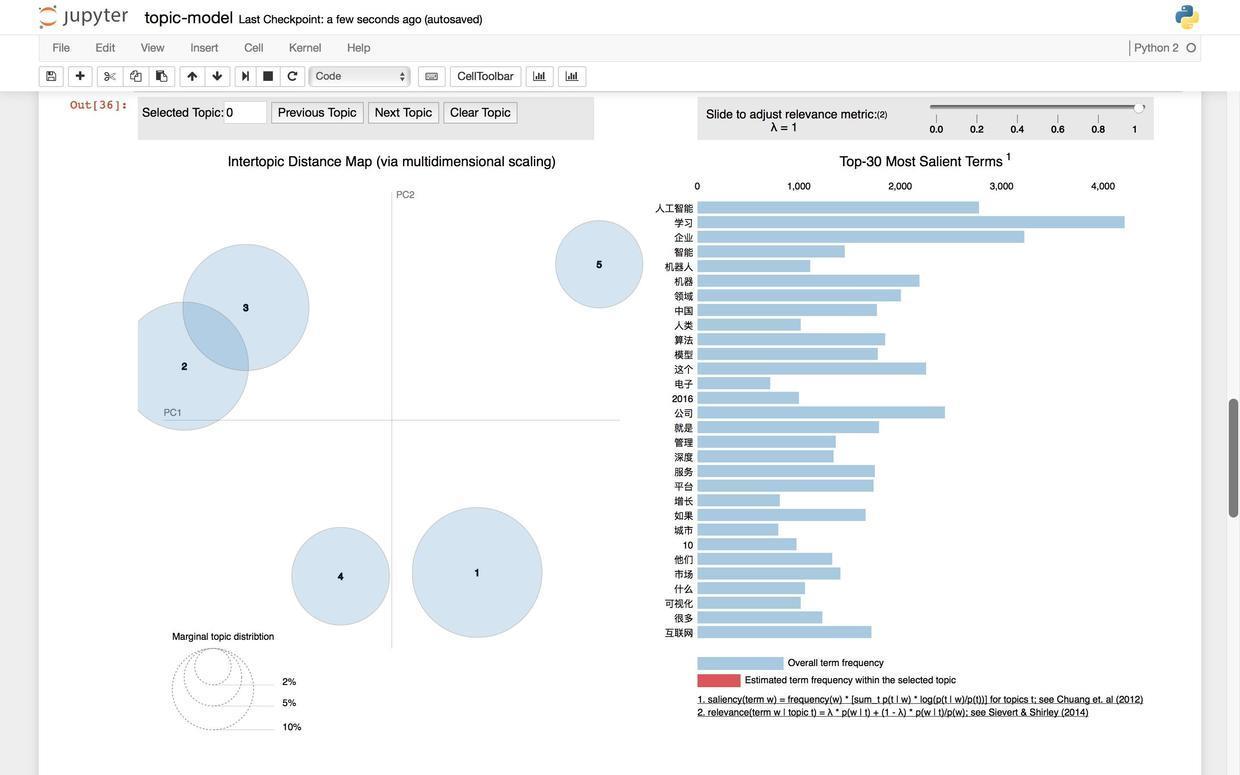Restart the kernel with the circular arrow icon

[x=292, y=77]
